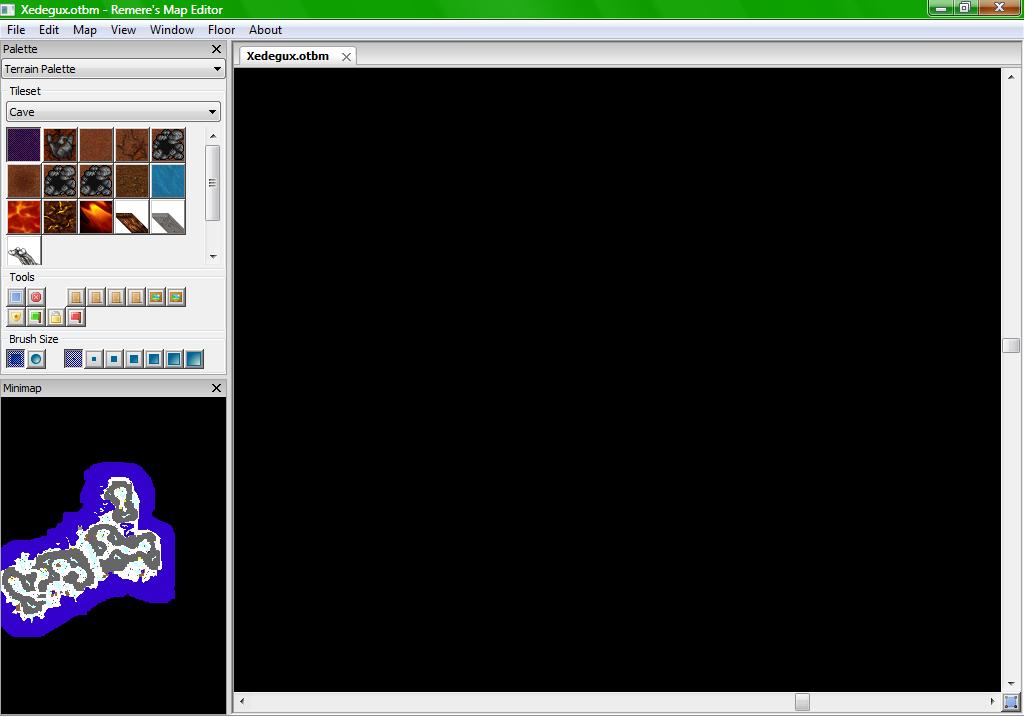
Task: Click the map view scroll-left arrow
Action: 243,702
